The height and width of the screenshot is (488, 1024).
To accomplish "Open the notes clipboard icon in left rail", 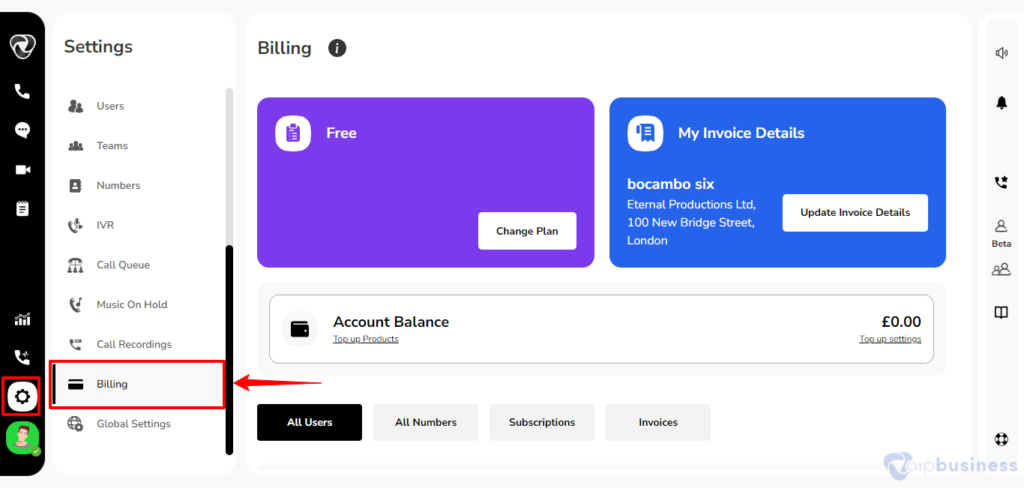I will pyautogui.click(x=22, y=208).
